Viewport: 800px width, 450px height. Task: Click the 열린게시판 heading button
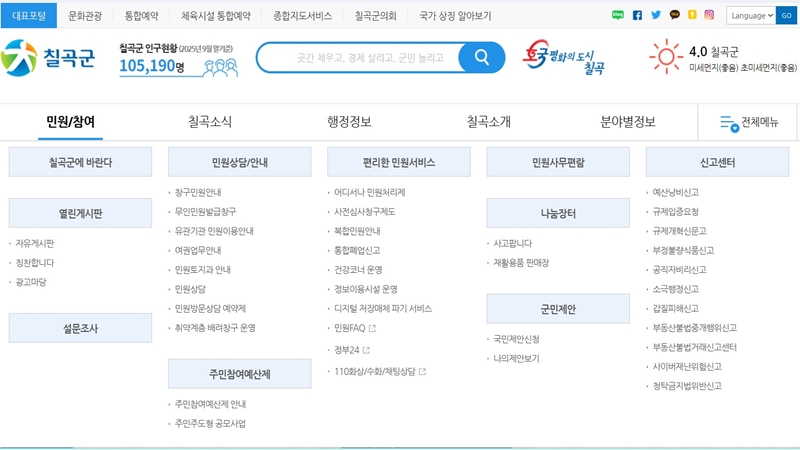coord(80,213)
